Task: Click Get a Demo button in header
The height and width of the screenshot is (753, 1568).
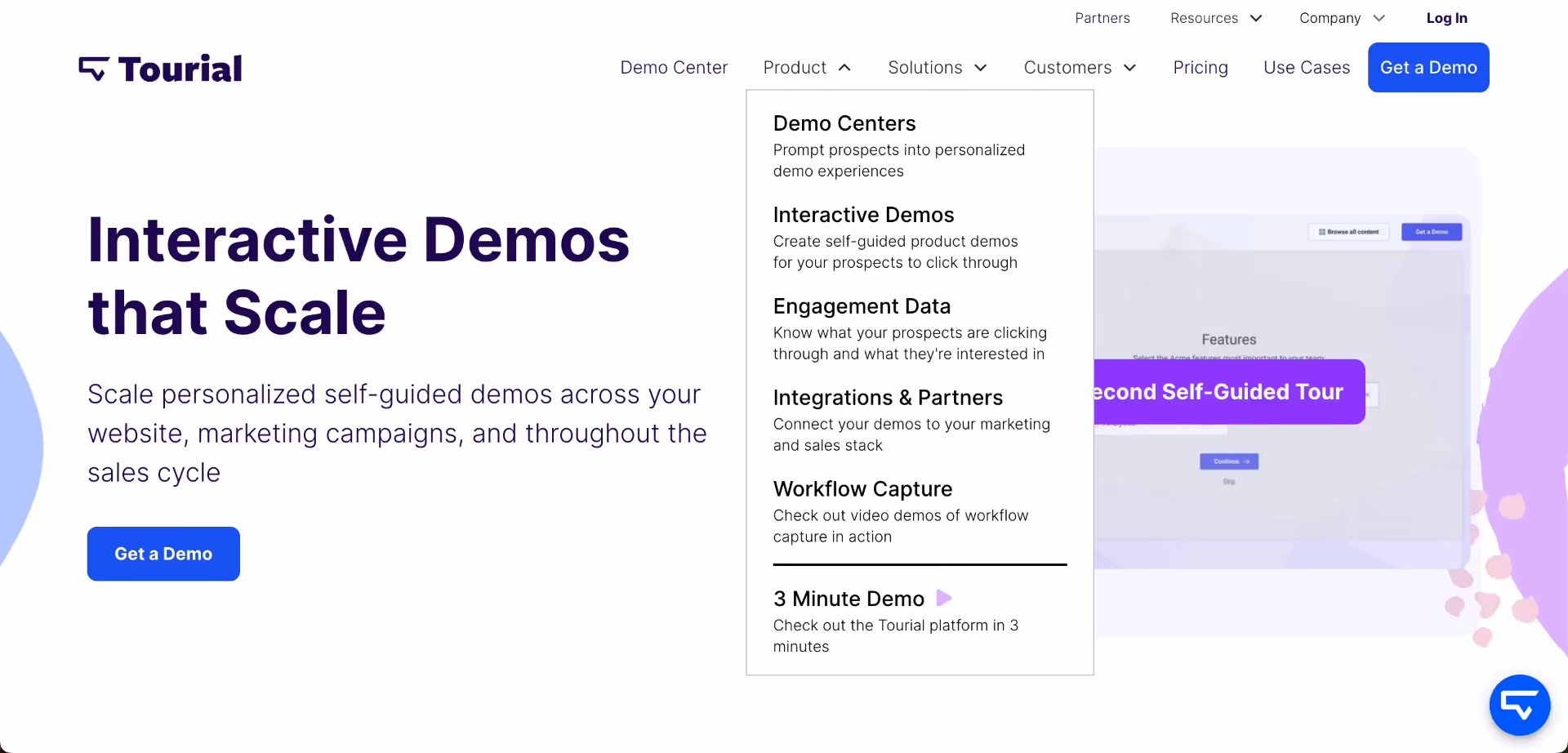Action: pyautogui.click(x=1428, y=68)
